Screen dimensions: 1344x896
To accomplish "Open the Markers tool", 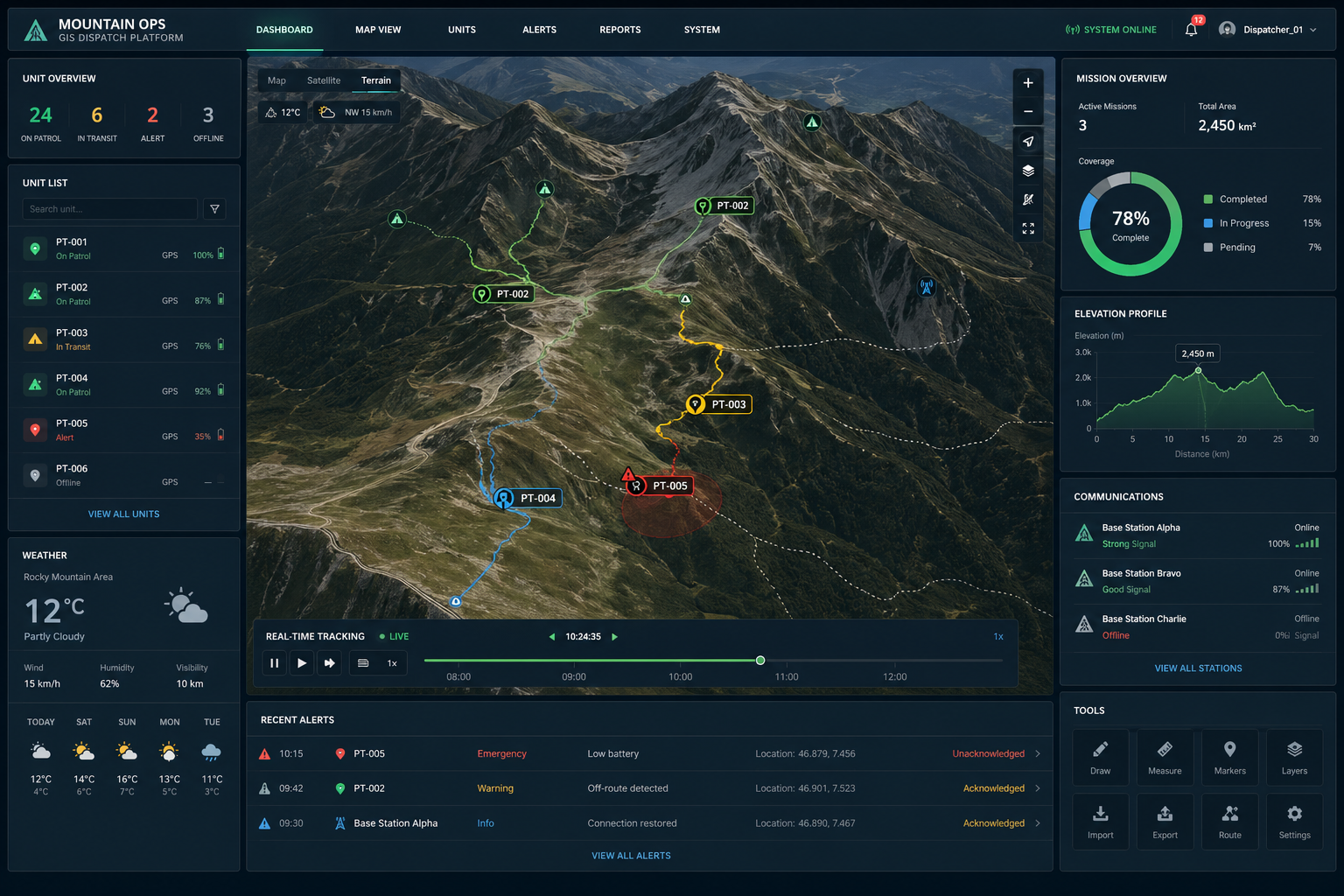I will (x=1229, y=756).
